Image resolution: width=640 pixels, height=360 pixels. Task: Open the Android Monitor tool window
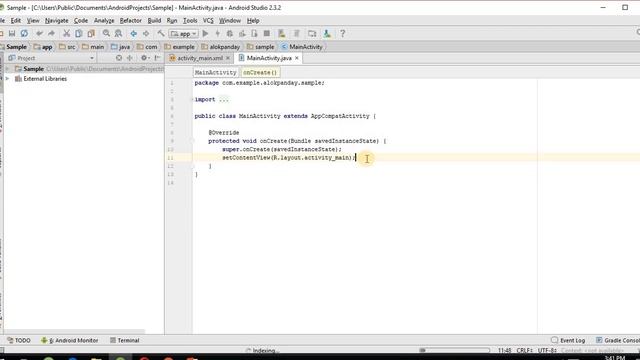click(69, 340)
